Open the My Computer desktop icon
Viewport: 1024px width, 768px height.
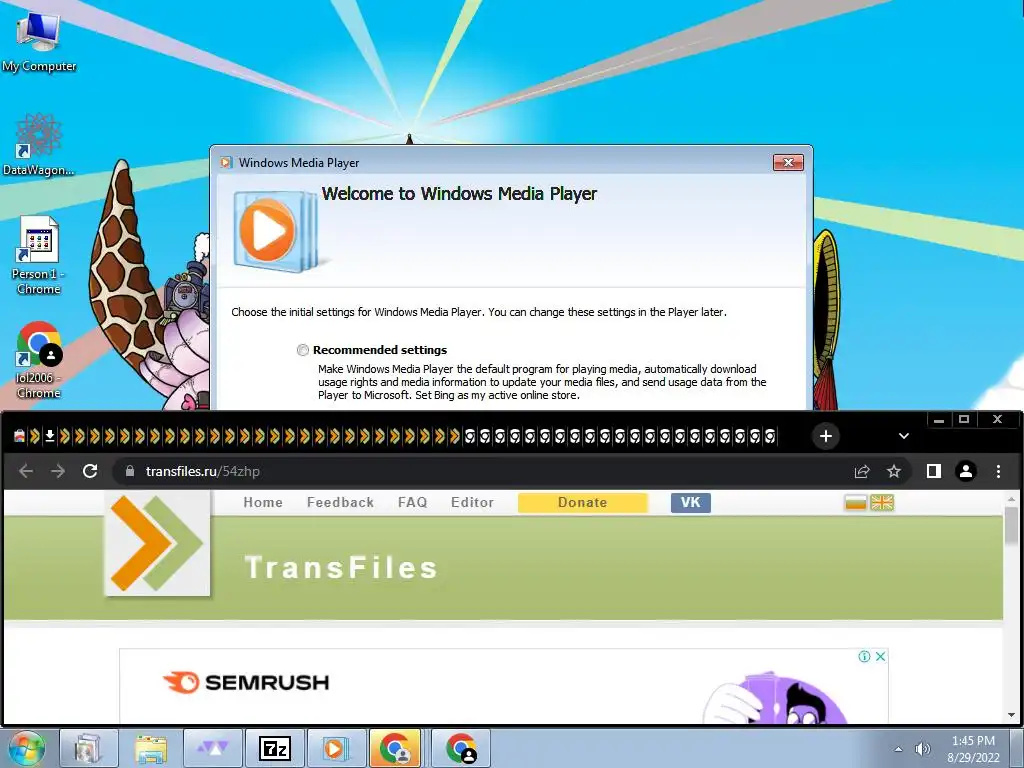pyautogui.click(x=39, y=40)
